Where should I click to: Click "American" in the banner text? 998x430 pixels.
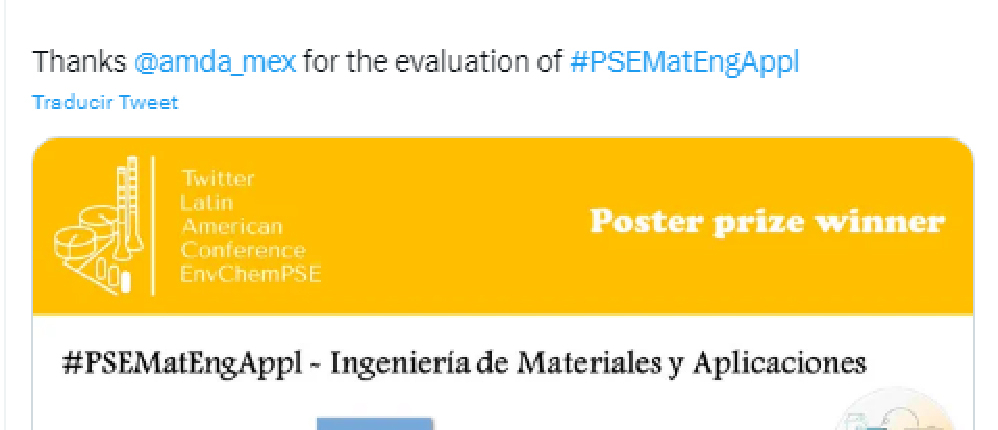(x=231, y=226)
